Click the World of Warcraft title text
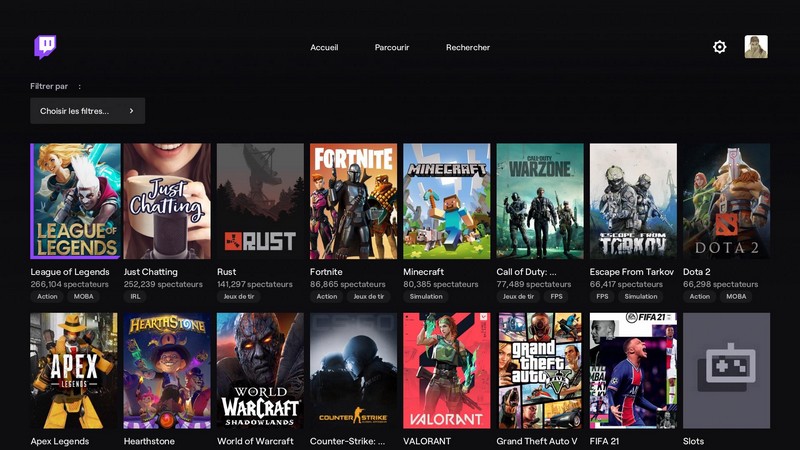 (255, 441)
